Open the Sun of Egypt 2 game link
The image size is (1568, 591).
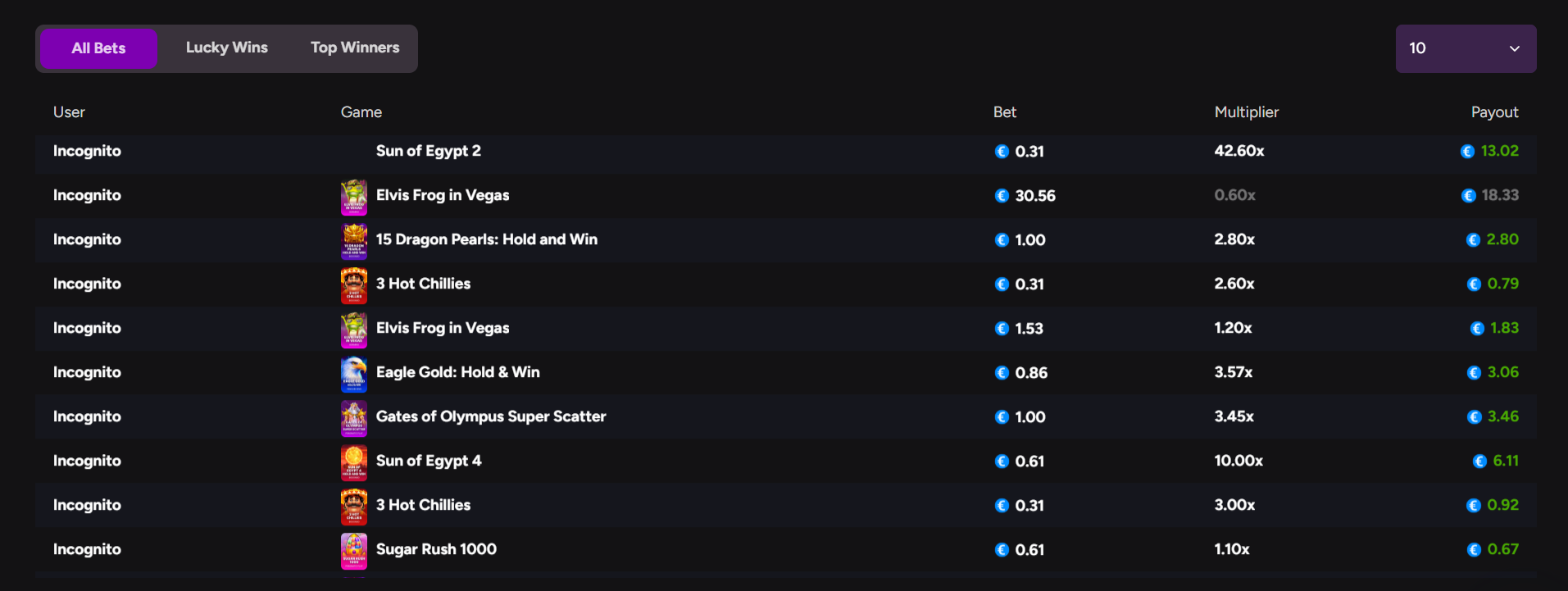(x=428, y=151)
